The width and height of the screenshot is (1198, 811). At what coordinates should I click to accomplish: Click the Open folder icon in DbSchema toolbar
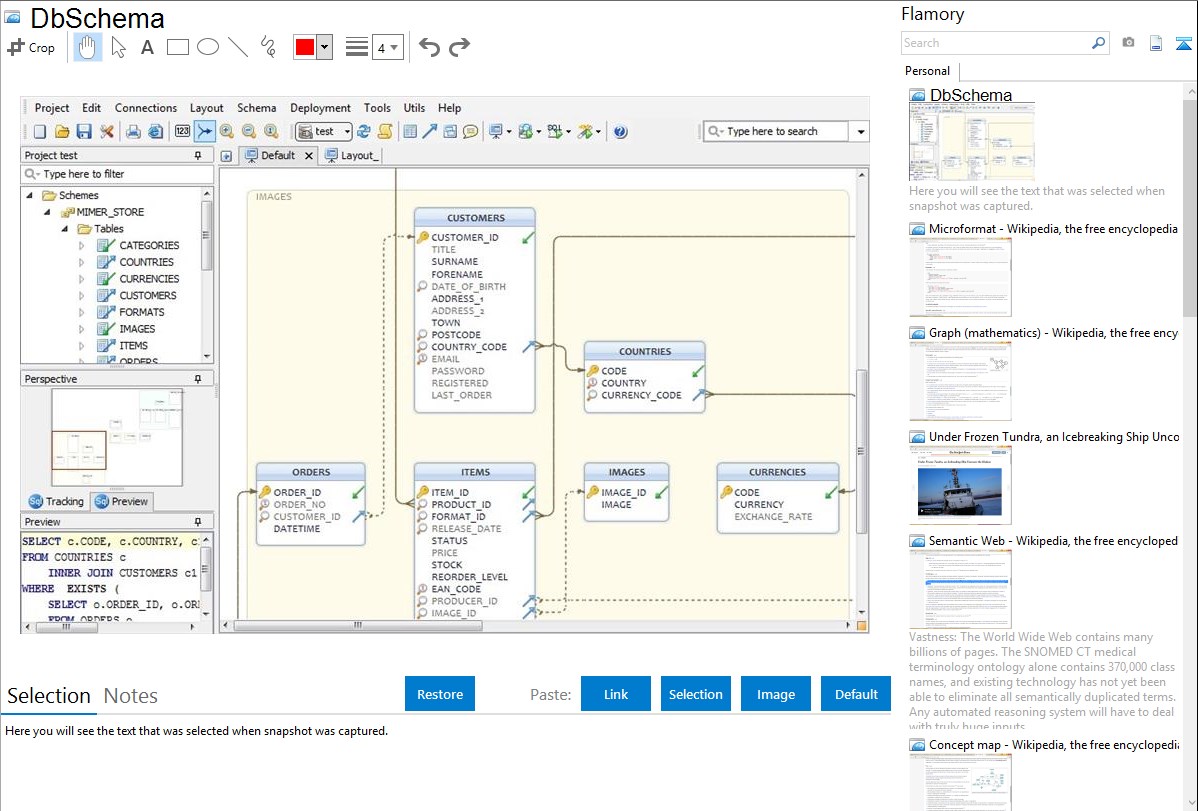tap(62, 131)
